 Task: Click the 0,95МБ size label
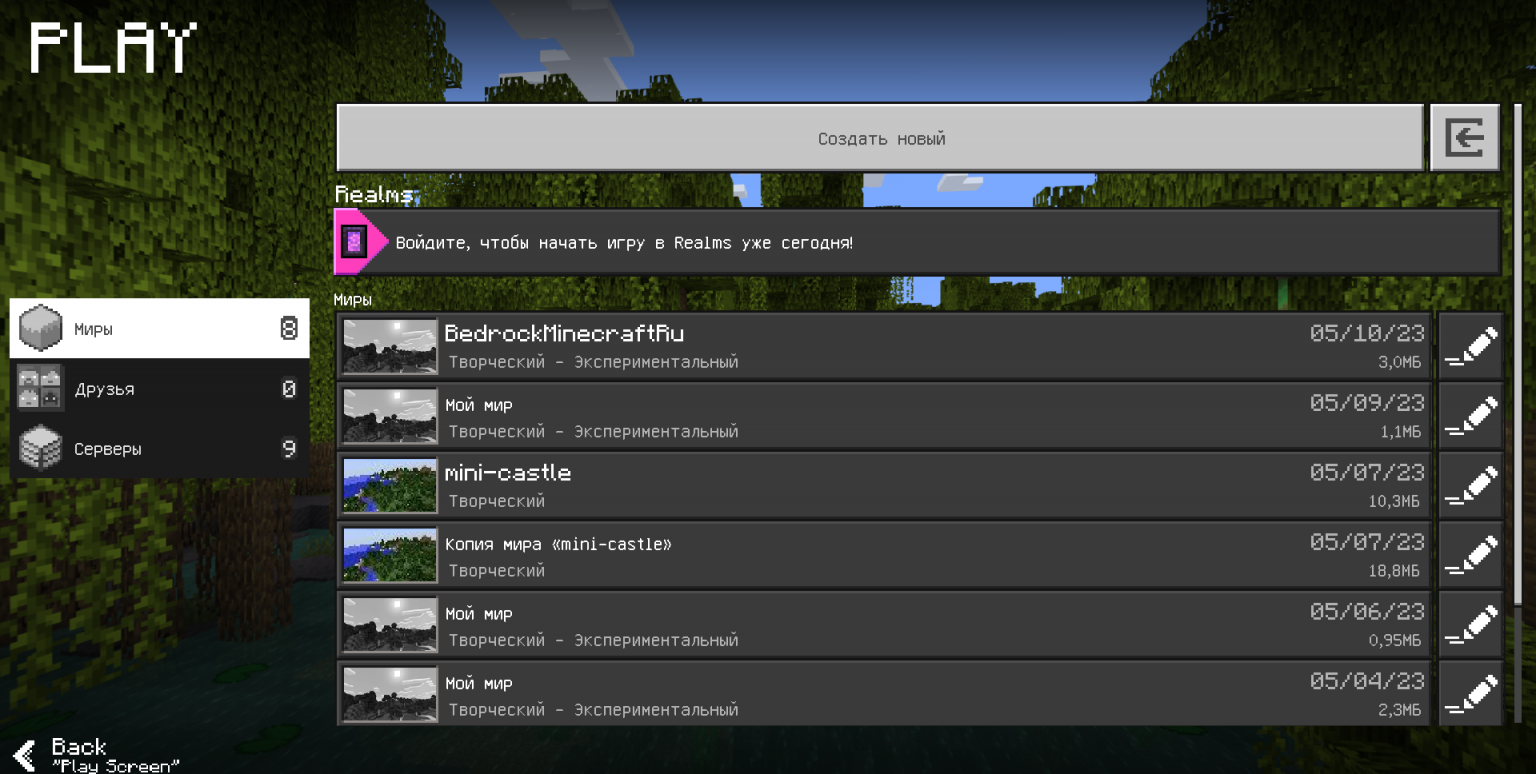pos(1395,640)
